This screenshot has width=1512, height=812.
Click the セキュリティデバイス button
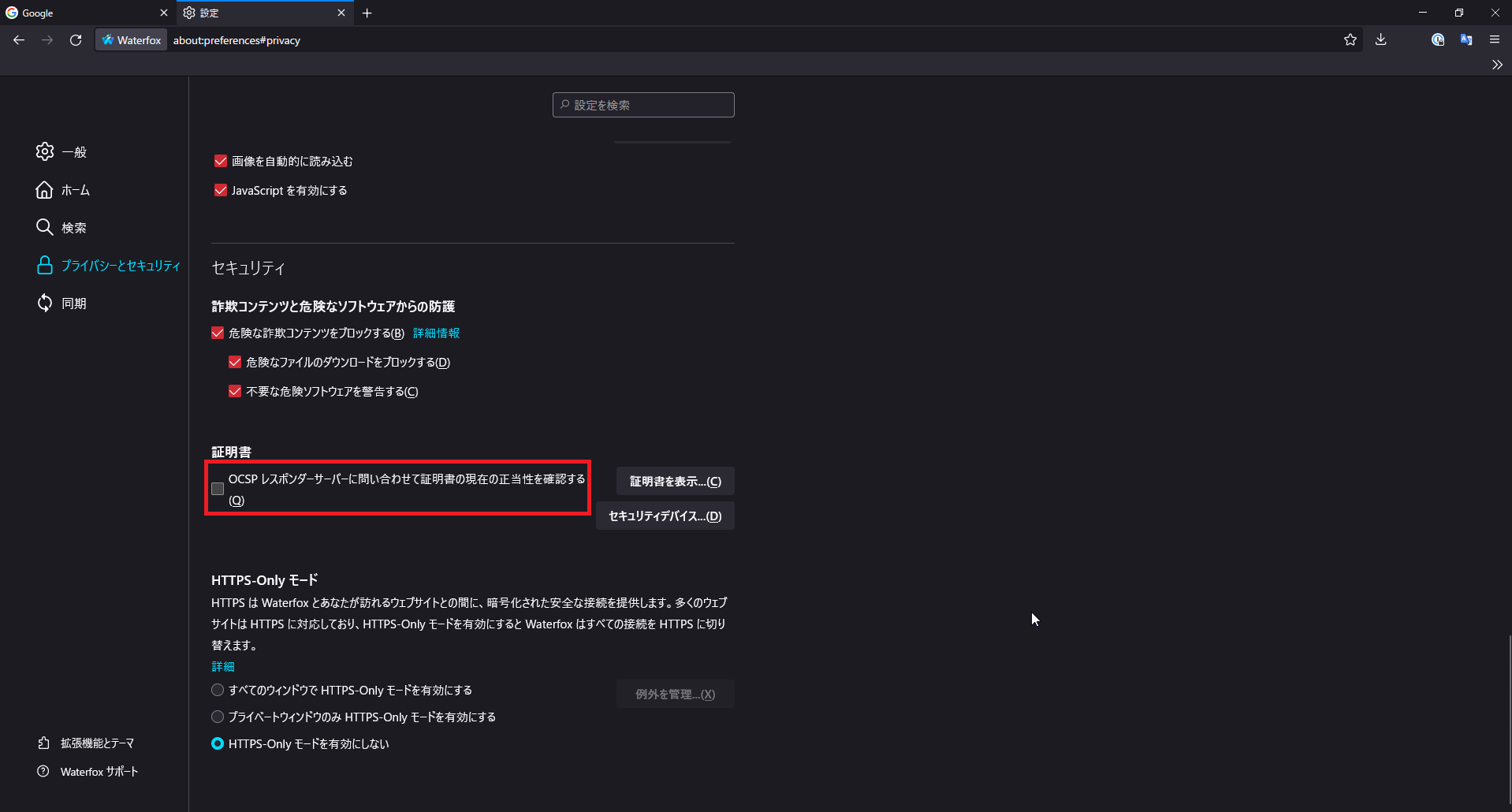pos(665,516)
